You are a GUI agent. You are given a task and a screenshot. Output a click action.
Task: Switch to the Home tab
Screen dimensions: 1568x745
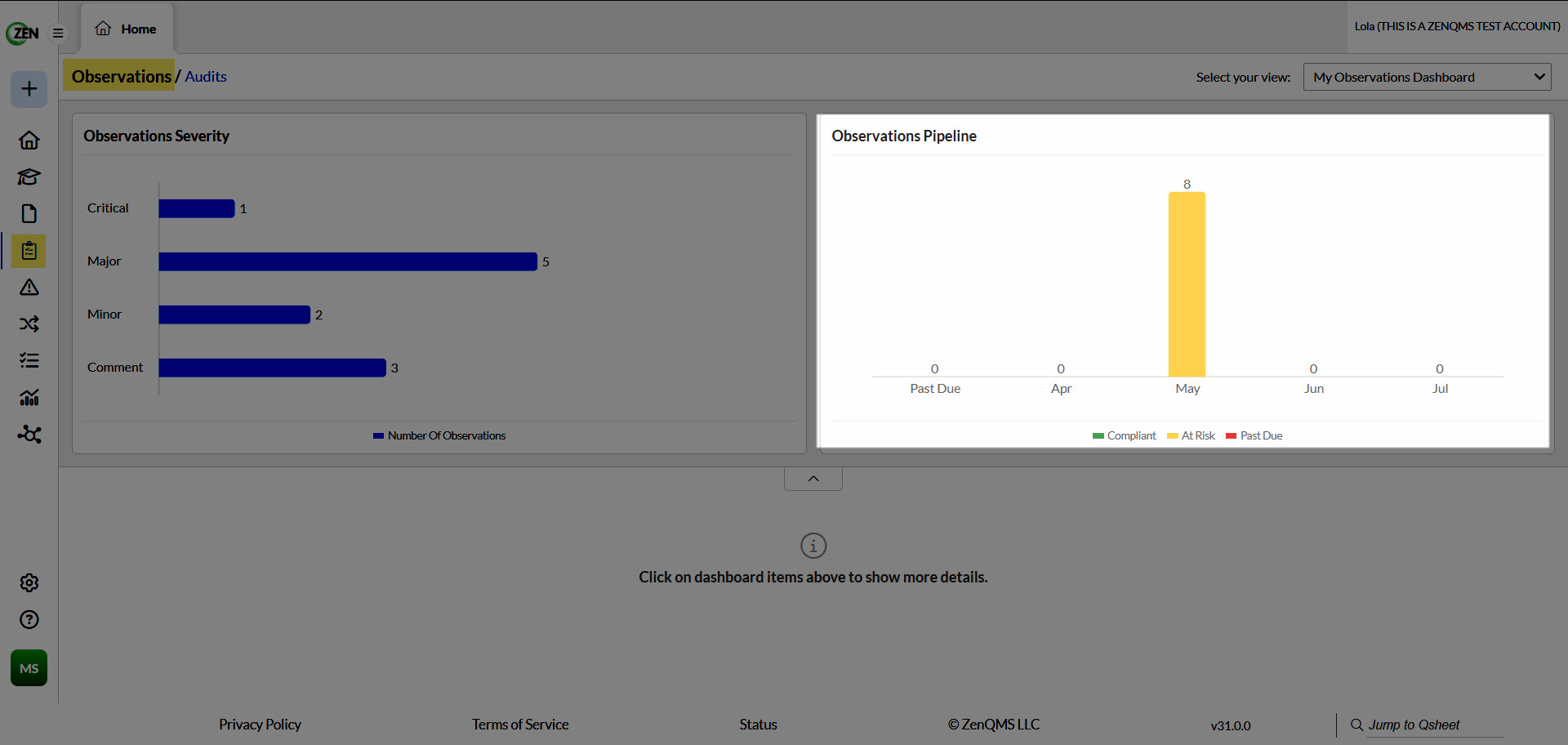(127, 29)
